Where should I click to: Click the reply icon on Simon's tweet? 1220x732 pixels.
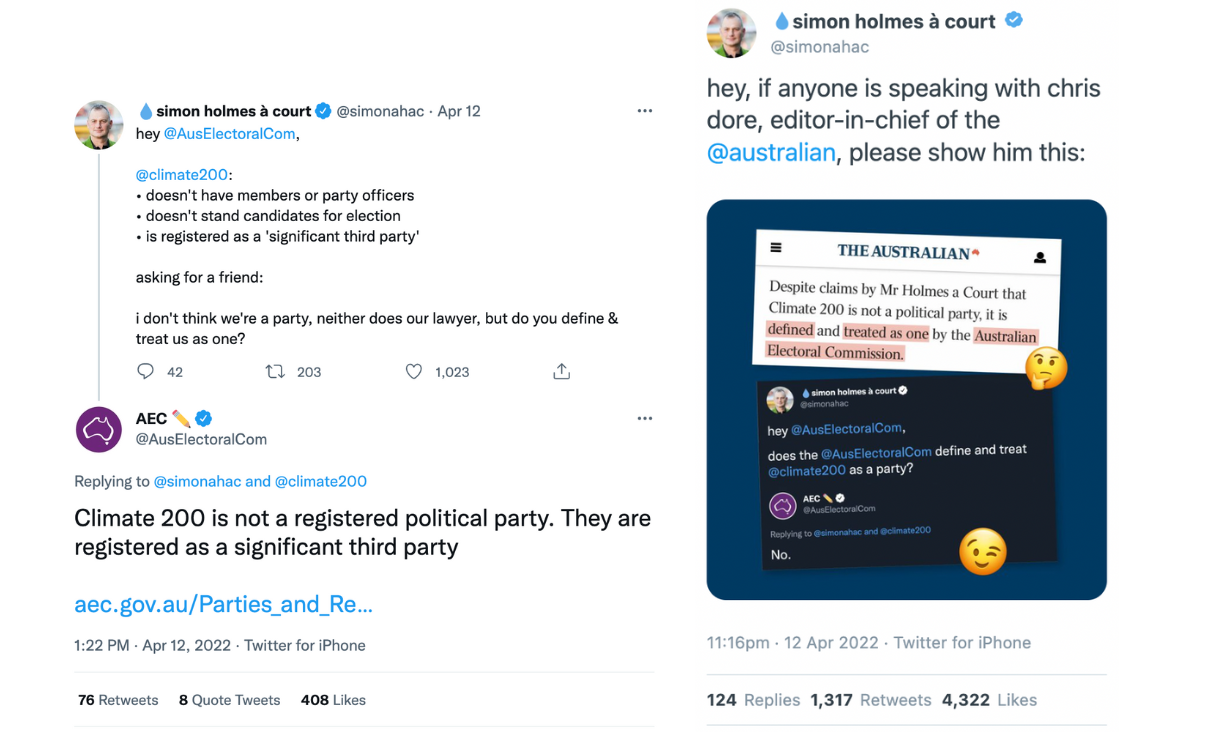146,372
